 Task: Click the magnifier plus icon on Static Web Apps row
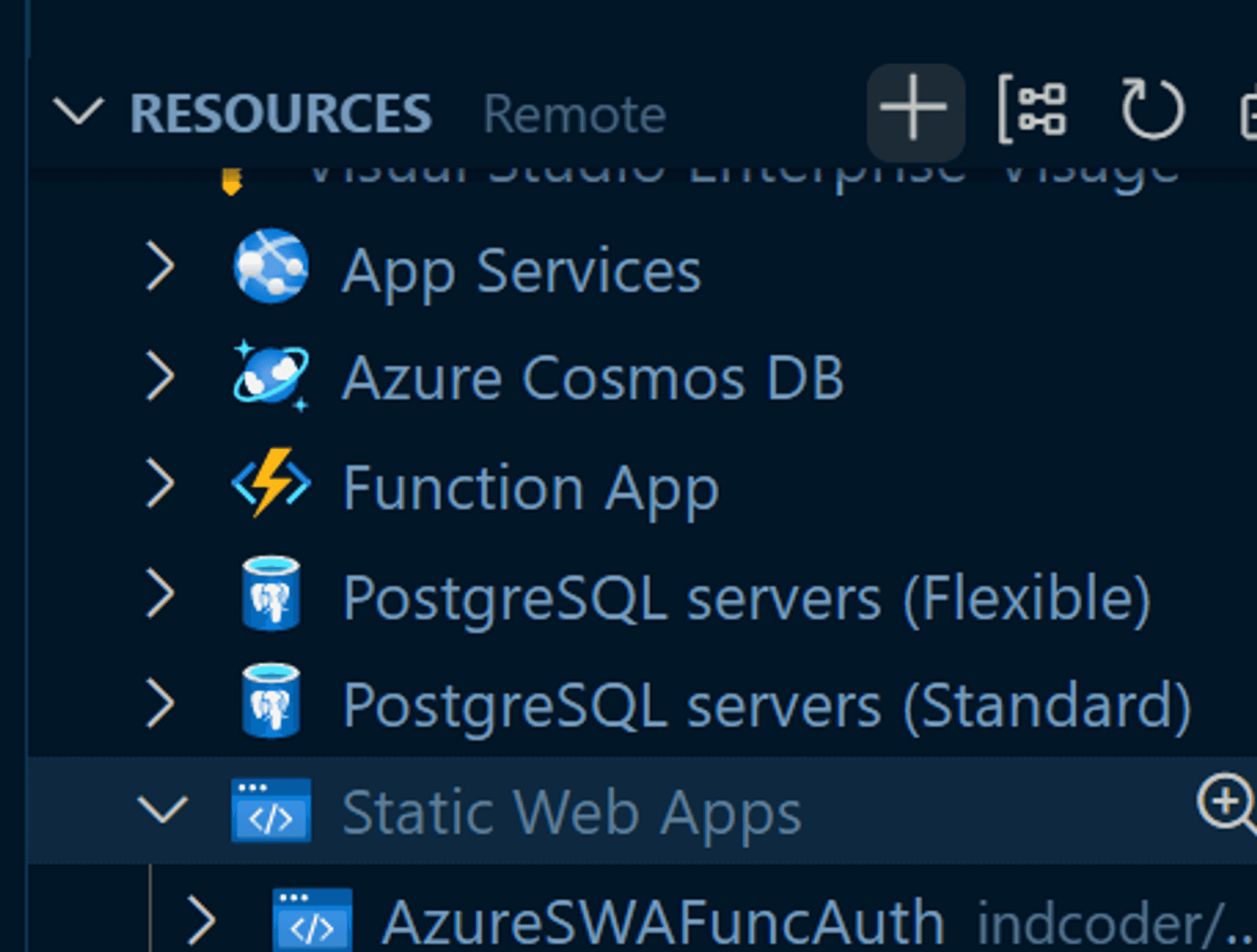(x=1227, y=804)
